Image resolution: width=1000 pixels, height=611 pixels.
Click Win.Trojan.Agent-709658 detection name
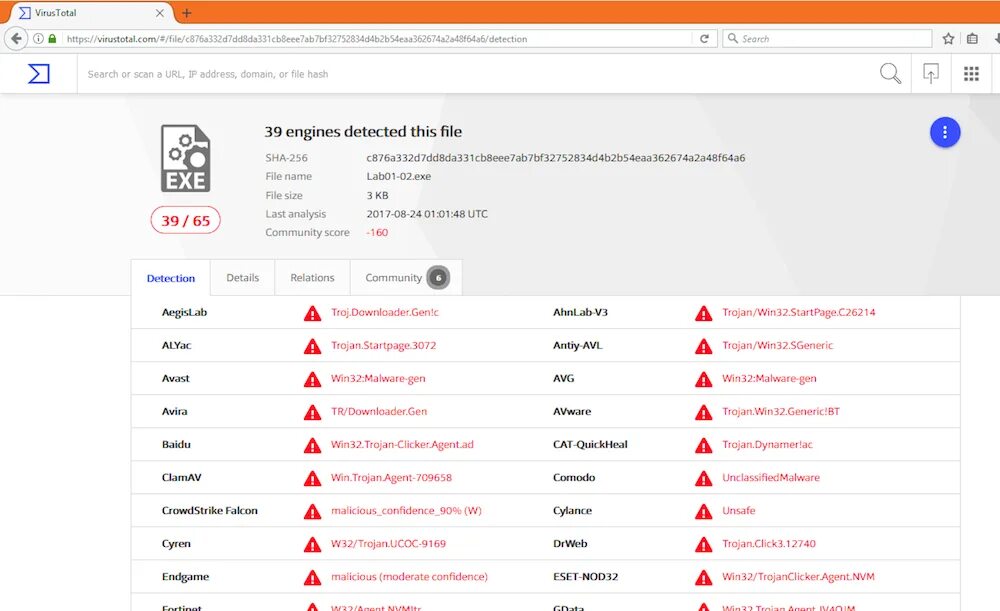[391, 477]
